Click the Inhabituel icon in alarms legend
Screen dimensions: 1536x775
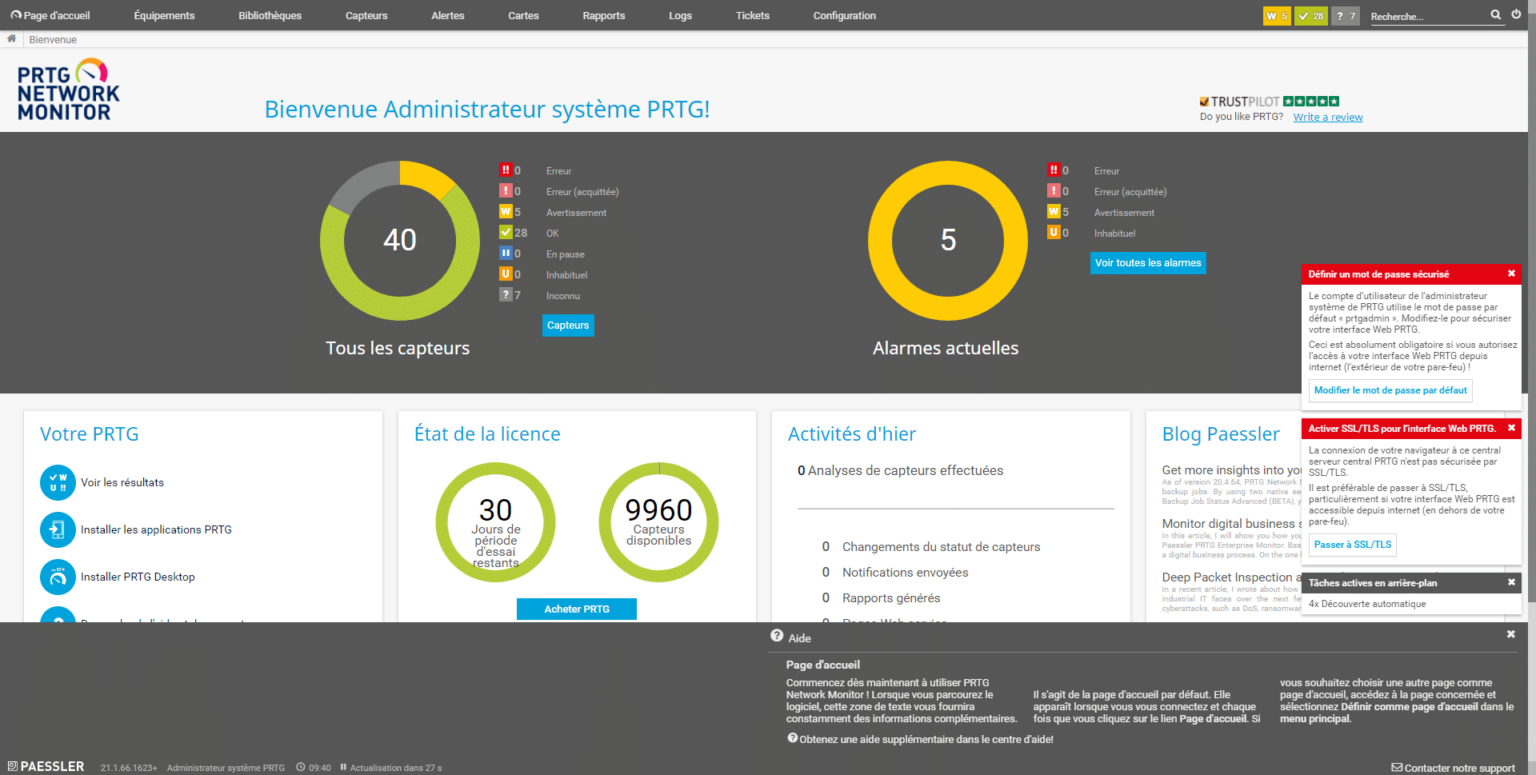pos(1053,233)
